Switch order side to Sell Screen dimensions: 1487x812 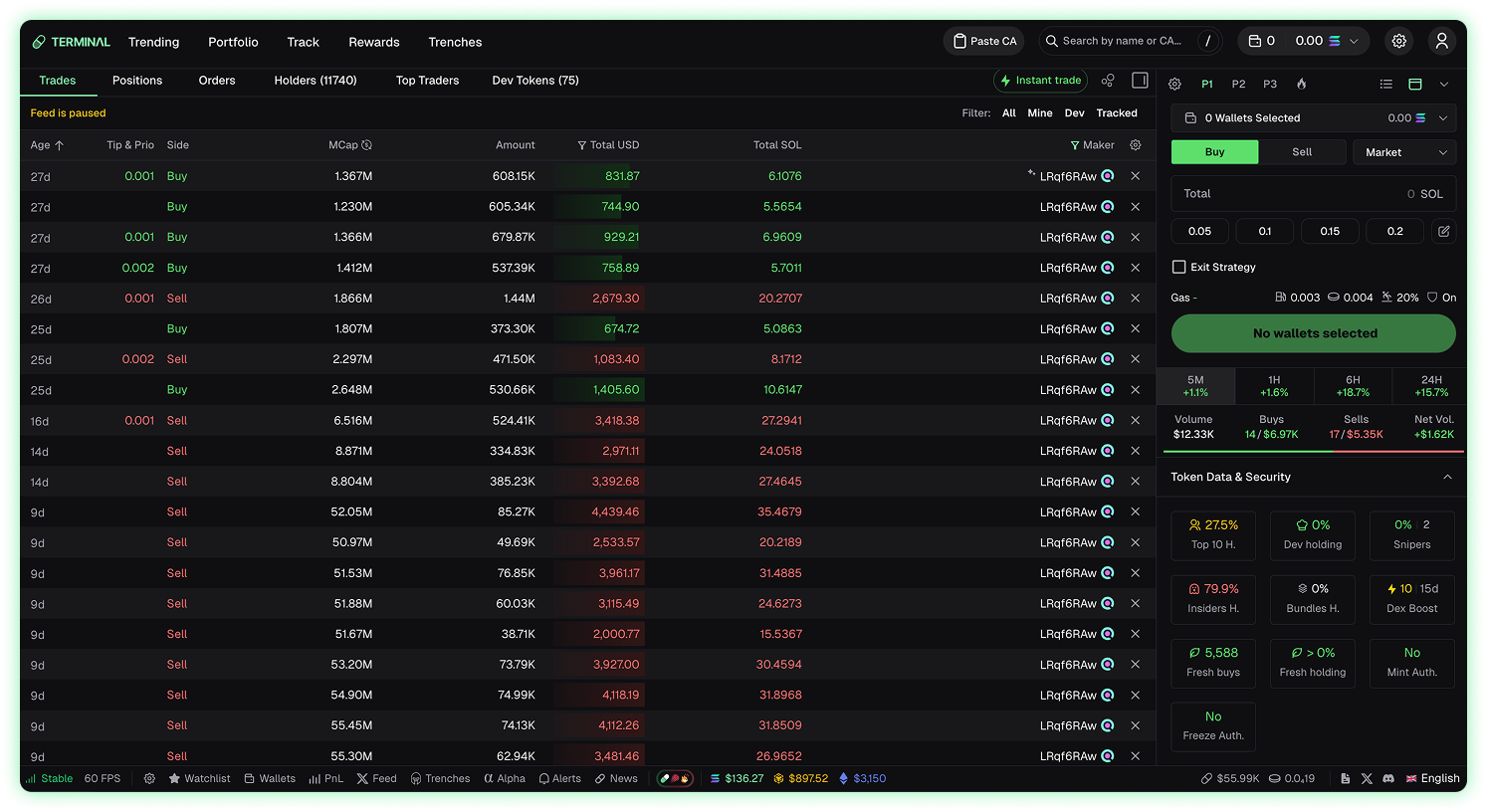(x=1301, y=152)
